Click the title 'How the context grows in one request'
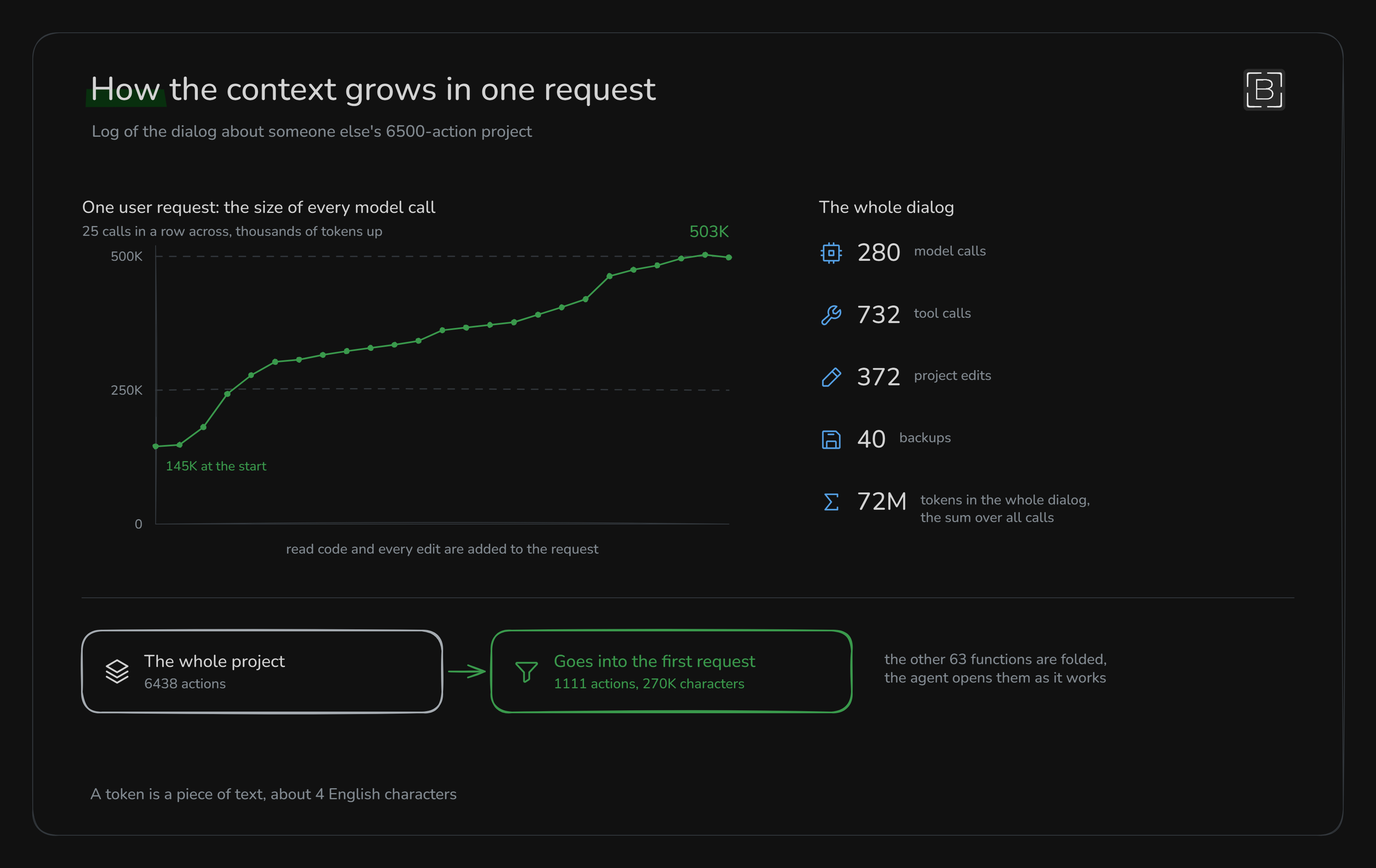The height and width of the screenshot is (868, 1376). [x=373, y=89]
